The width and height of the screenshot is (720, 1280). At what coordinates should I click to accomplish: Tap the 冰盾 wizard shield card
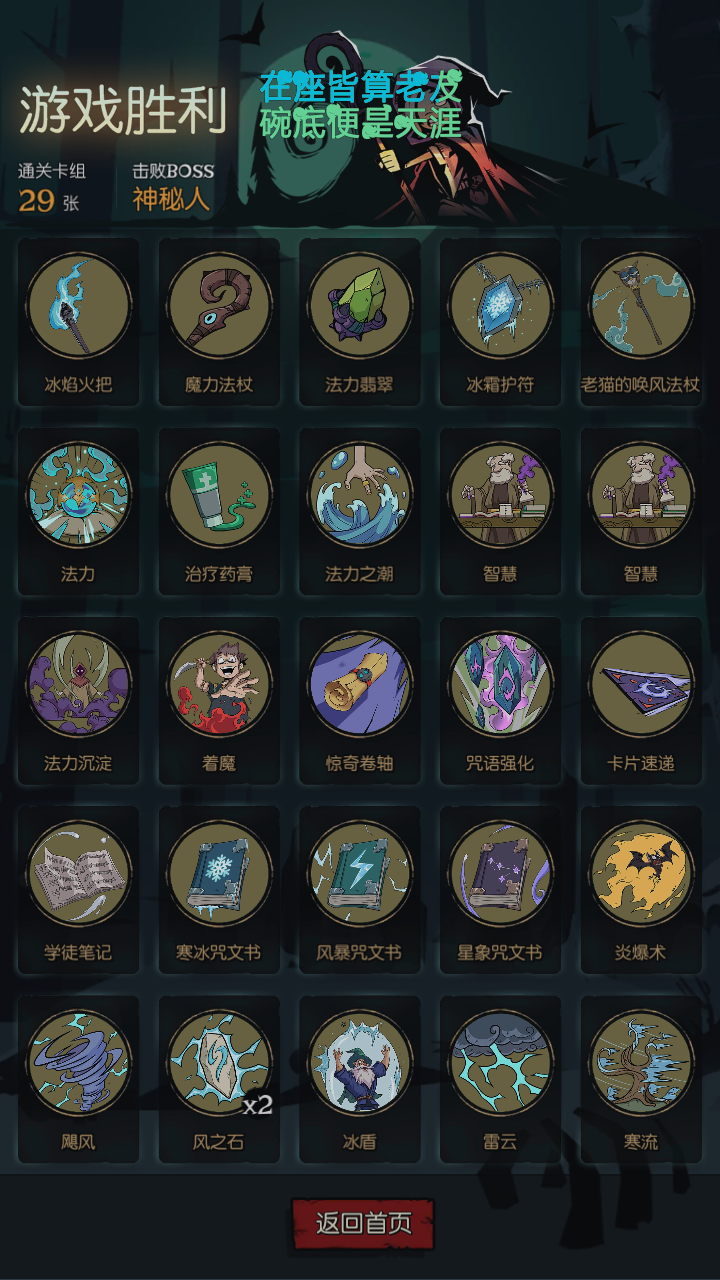pyautogui.click(x=360, y=1062)
